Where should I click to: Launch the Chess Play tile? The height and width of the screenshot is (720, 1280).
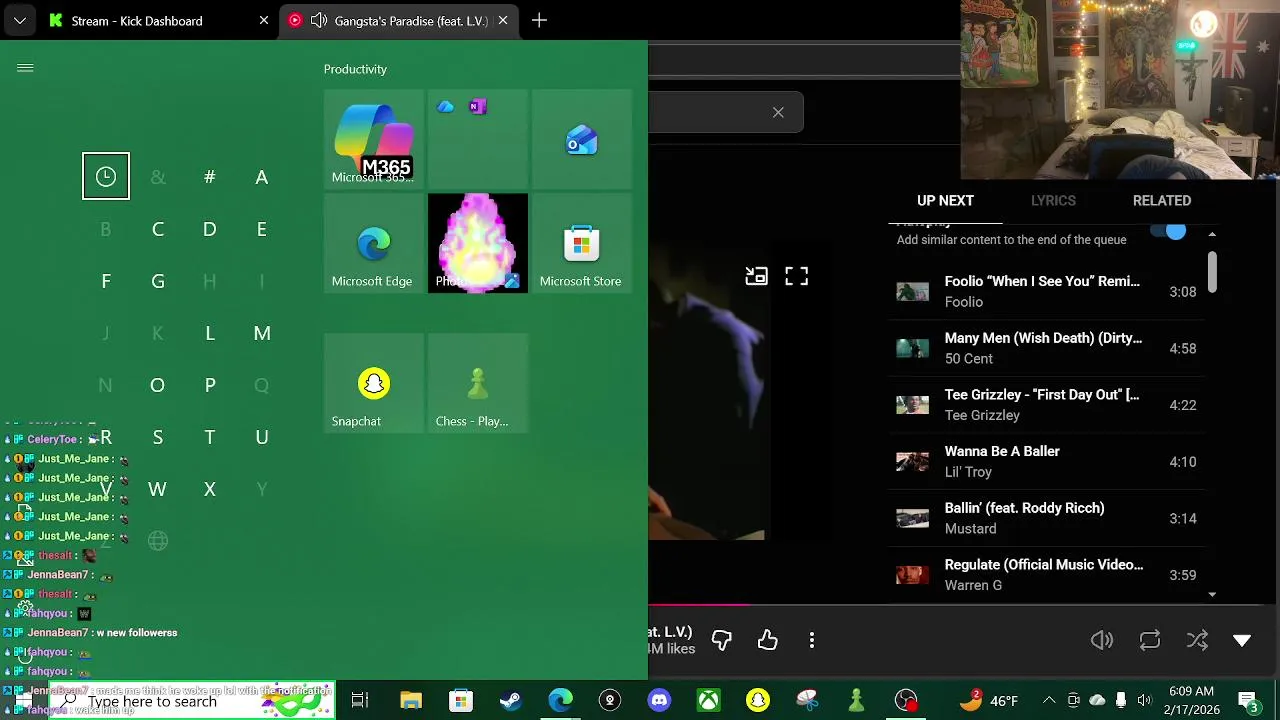[x=477, y=383]
